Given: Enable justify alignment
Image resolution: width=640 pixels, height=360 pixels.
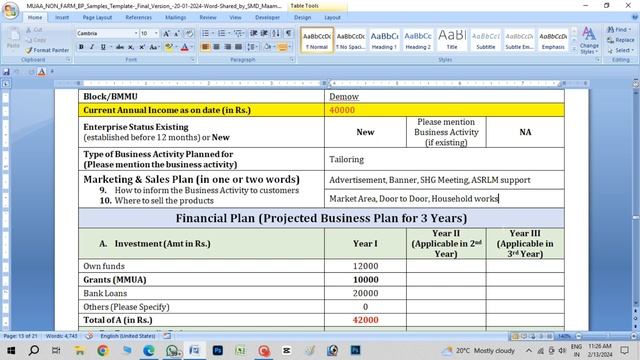Looking at the screenshot, I should pyautogui.click(x=239, y=47).
